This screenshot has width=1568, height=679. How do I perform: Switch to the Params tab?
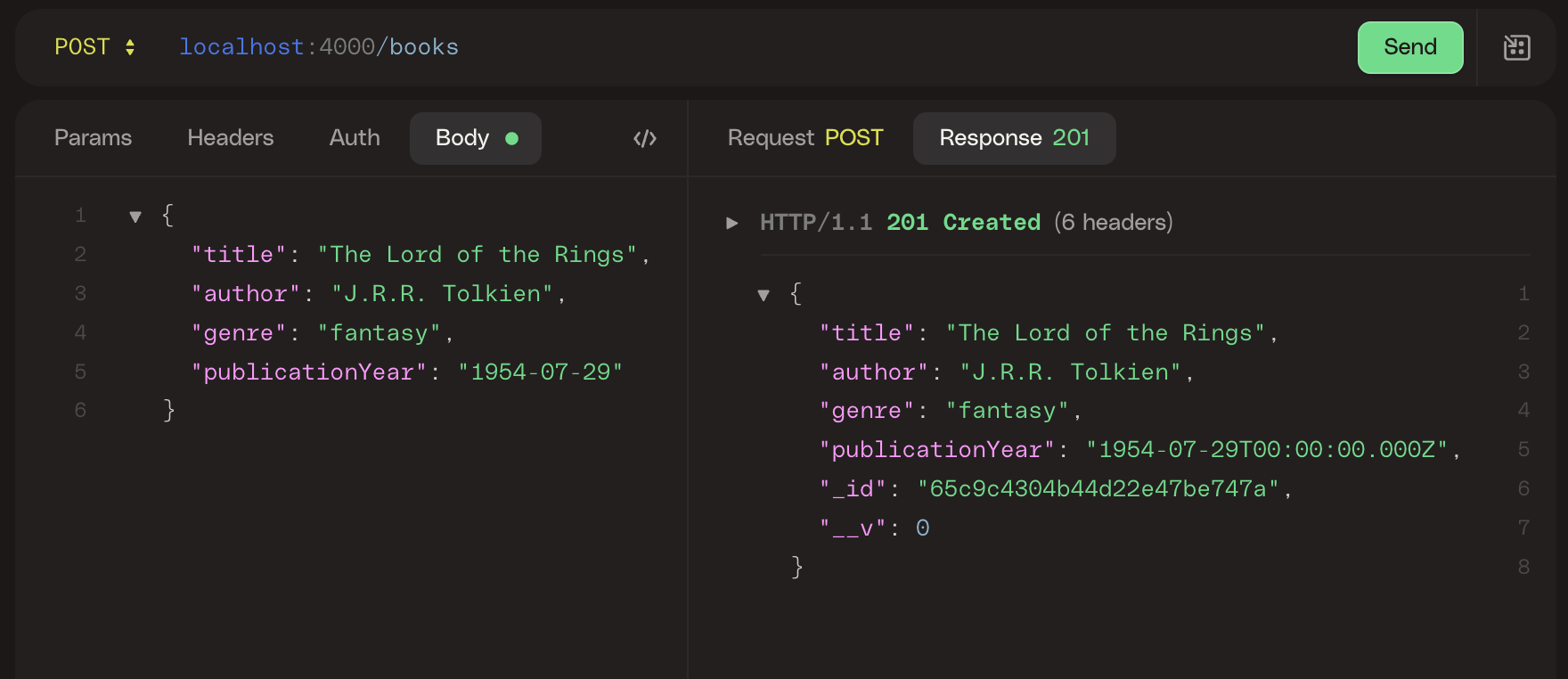[x=93, y=138]
